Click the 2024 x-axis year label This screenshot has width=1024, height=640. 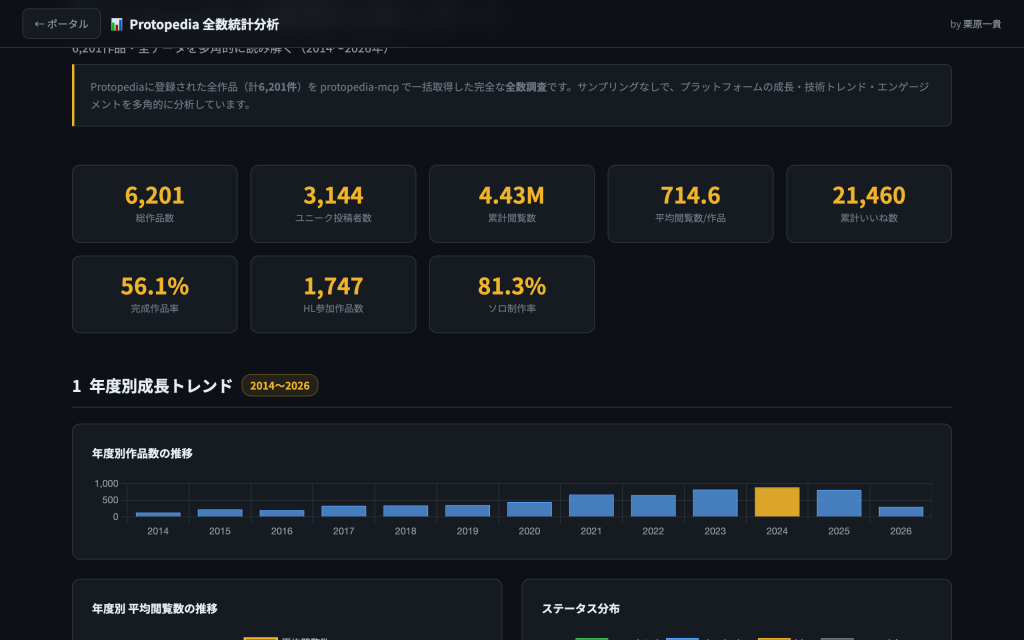pos(777,531)
